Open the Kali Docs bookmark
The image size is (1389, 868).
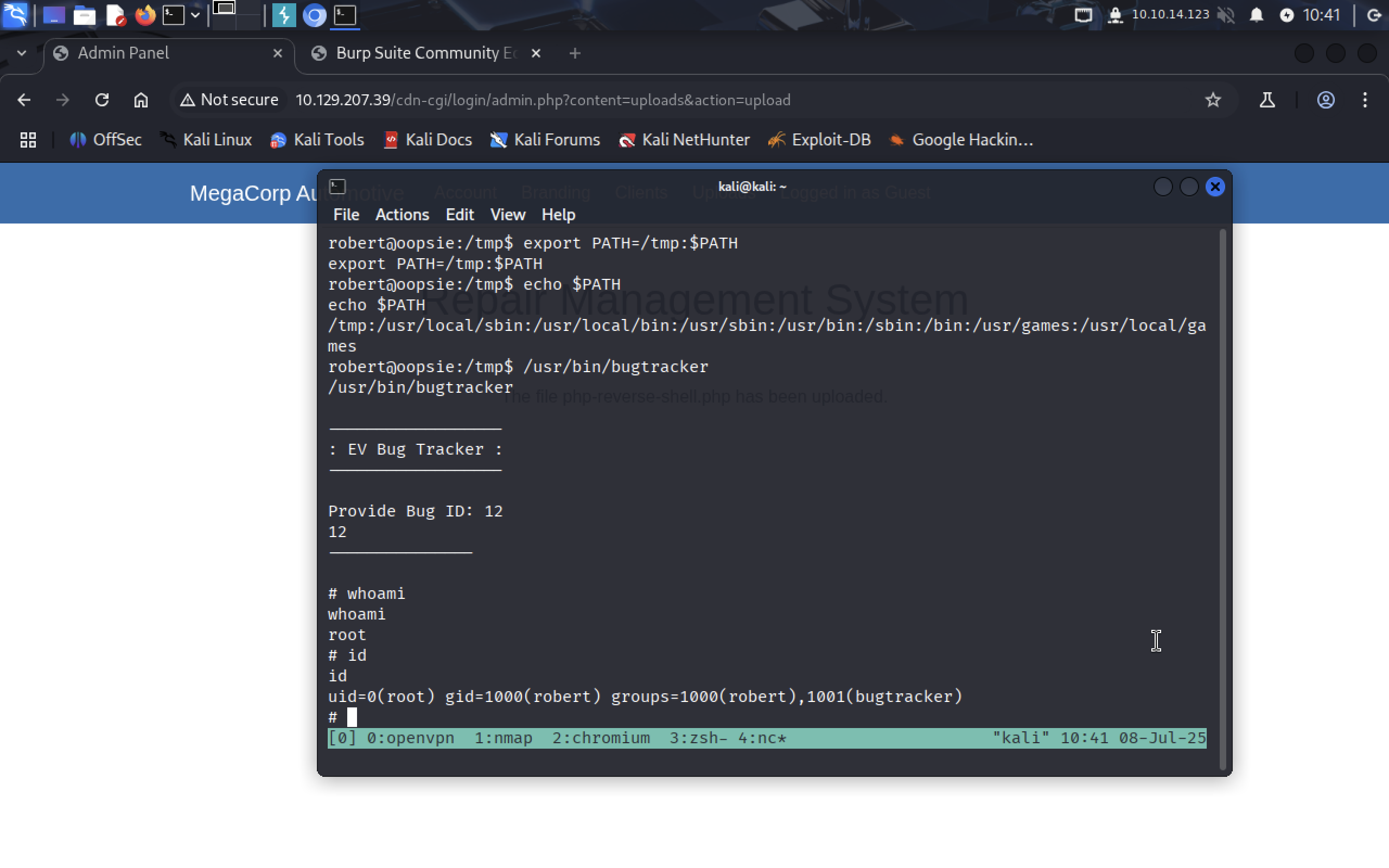click(428, 139)
